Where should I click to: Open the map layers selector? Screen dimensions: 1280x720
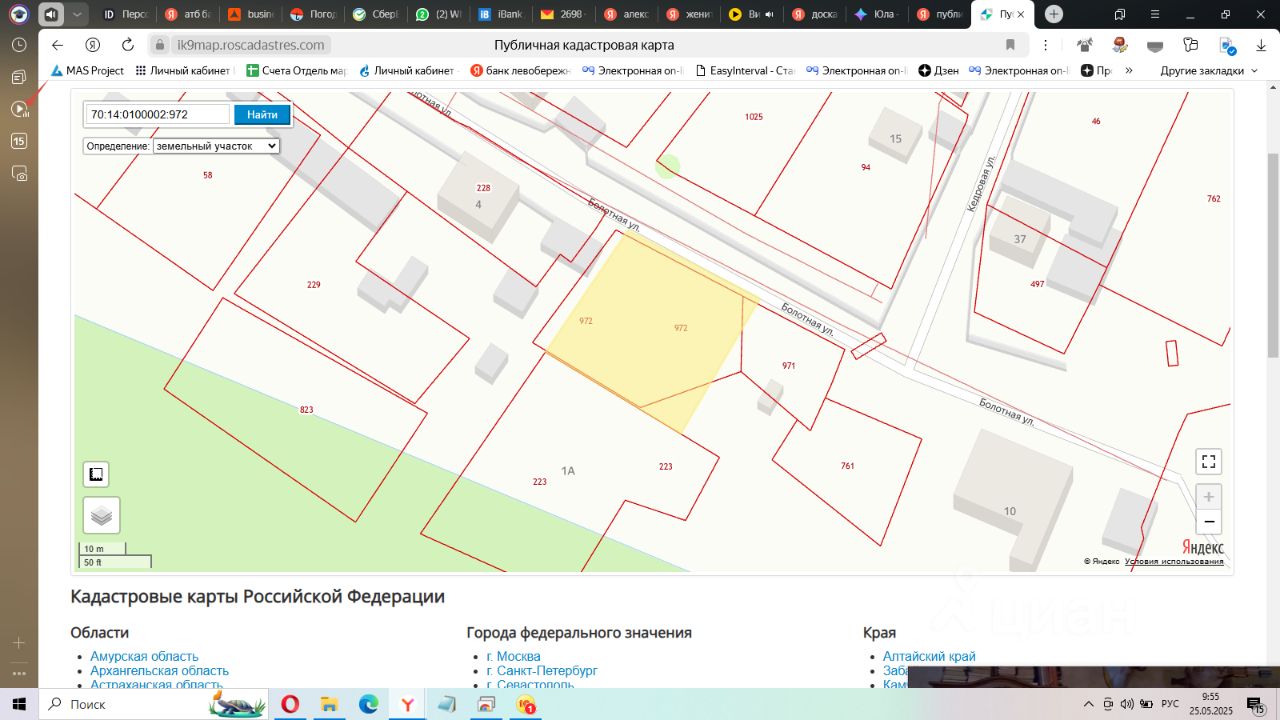pos(101,515)
